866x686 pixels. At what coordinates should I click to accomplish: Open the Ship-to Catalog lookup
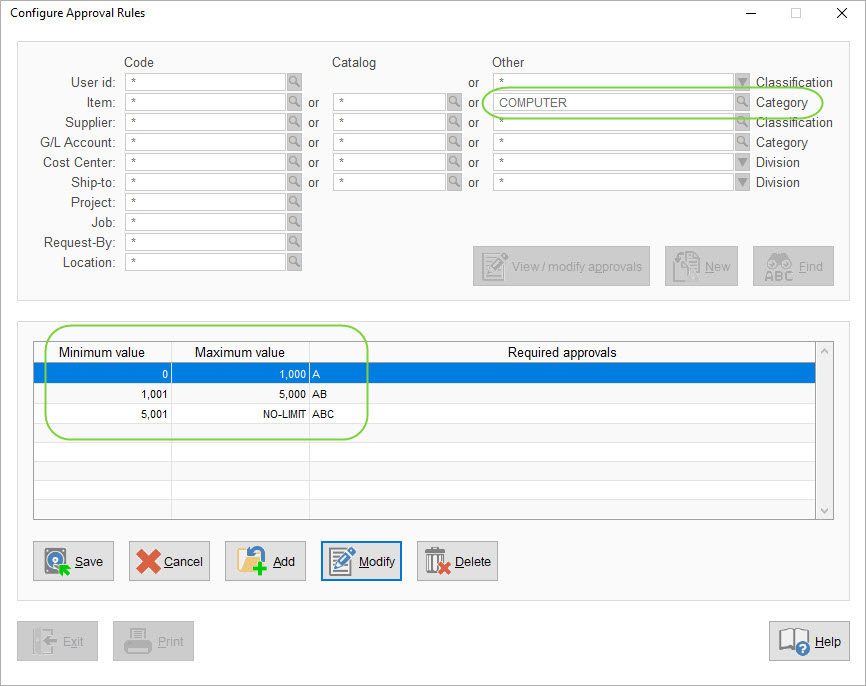pyautogui.click(x=453, y=182)
